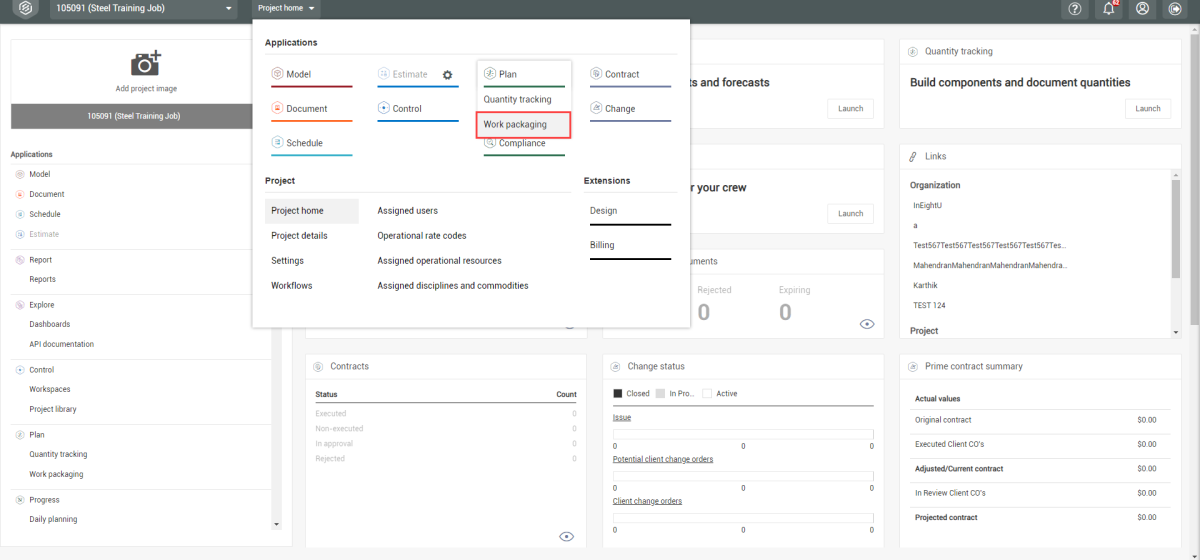Toggle the eye icon in documents panel
The width and height of the screenshot is (1200, 560).
[867, 324]
